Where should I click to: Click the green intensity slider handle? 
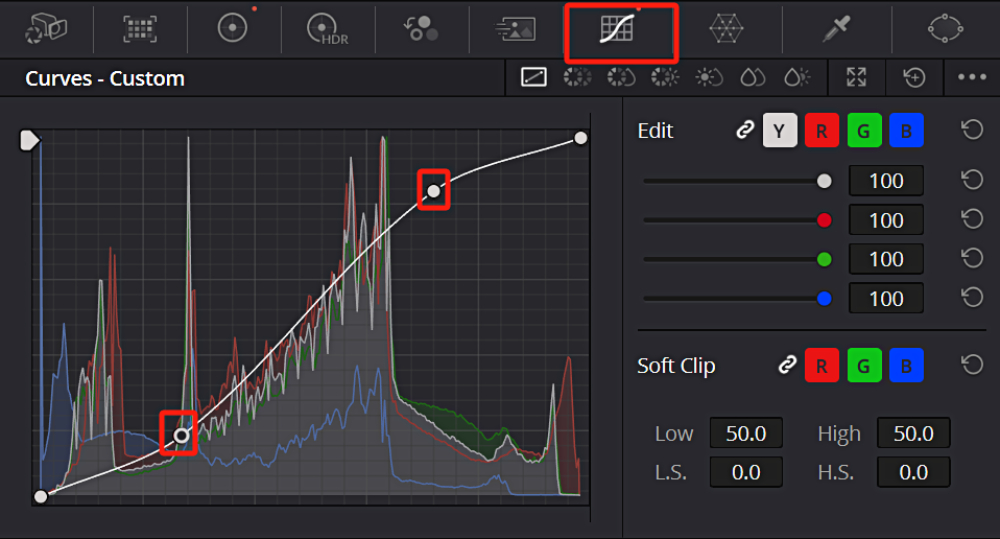(x=824, y=260)
